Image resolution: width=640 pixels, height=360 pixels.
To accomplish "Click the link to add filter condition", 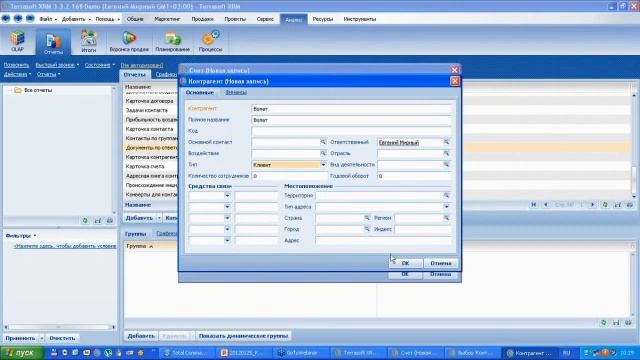I will pos(65,246).
